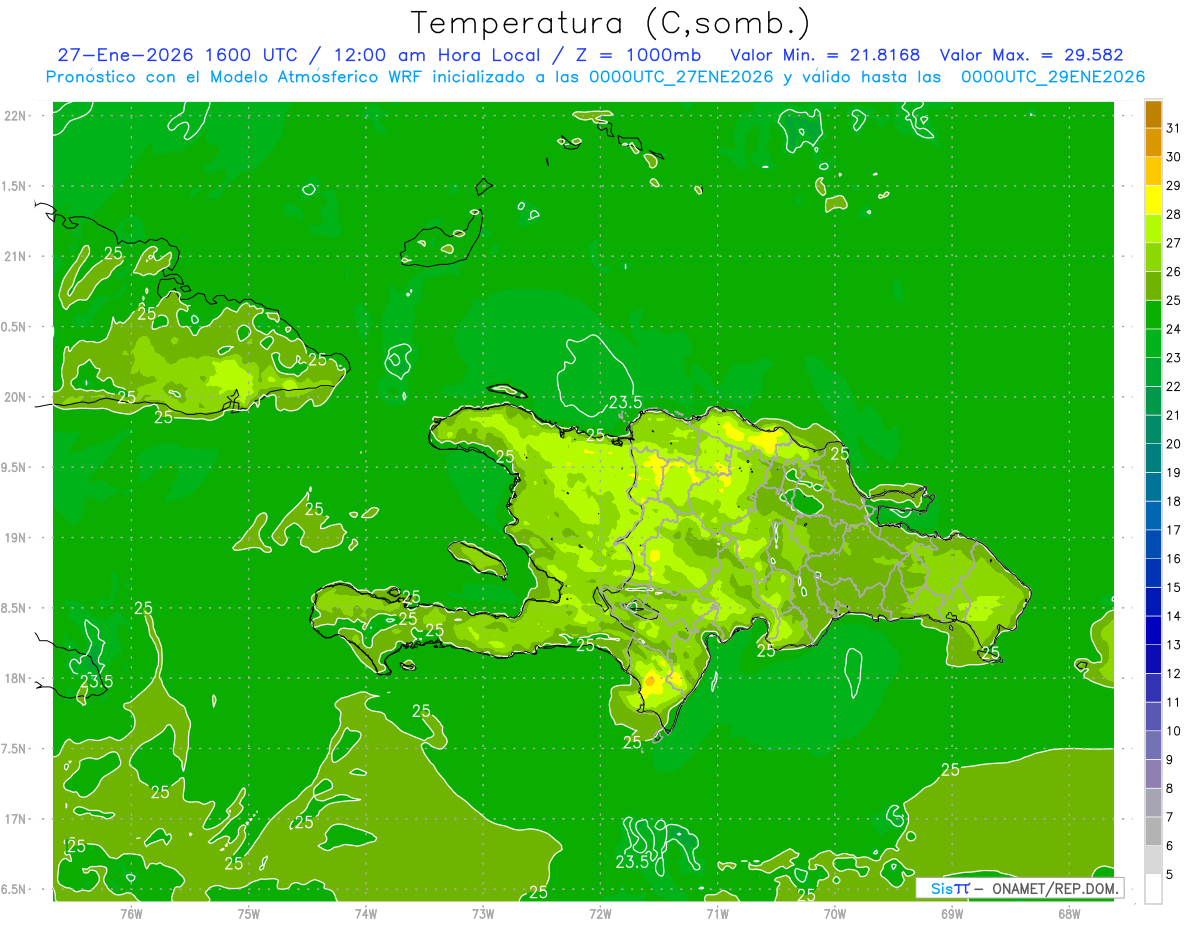This screenshot has width=1200, height=927.
Task: Click the 18N latitude axis label
Action: tap(17, 678)
